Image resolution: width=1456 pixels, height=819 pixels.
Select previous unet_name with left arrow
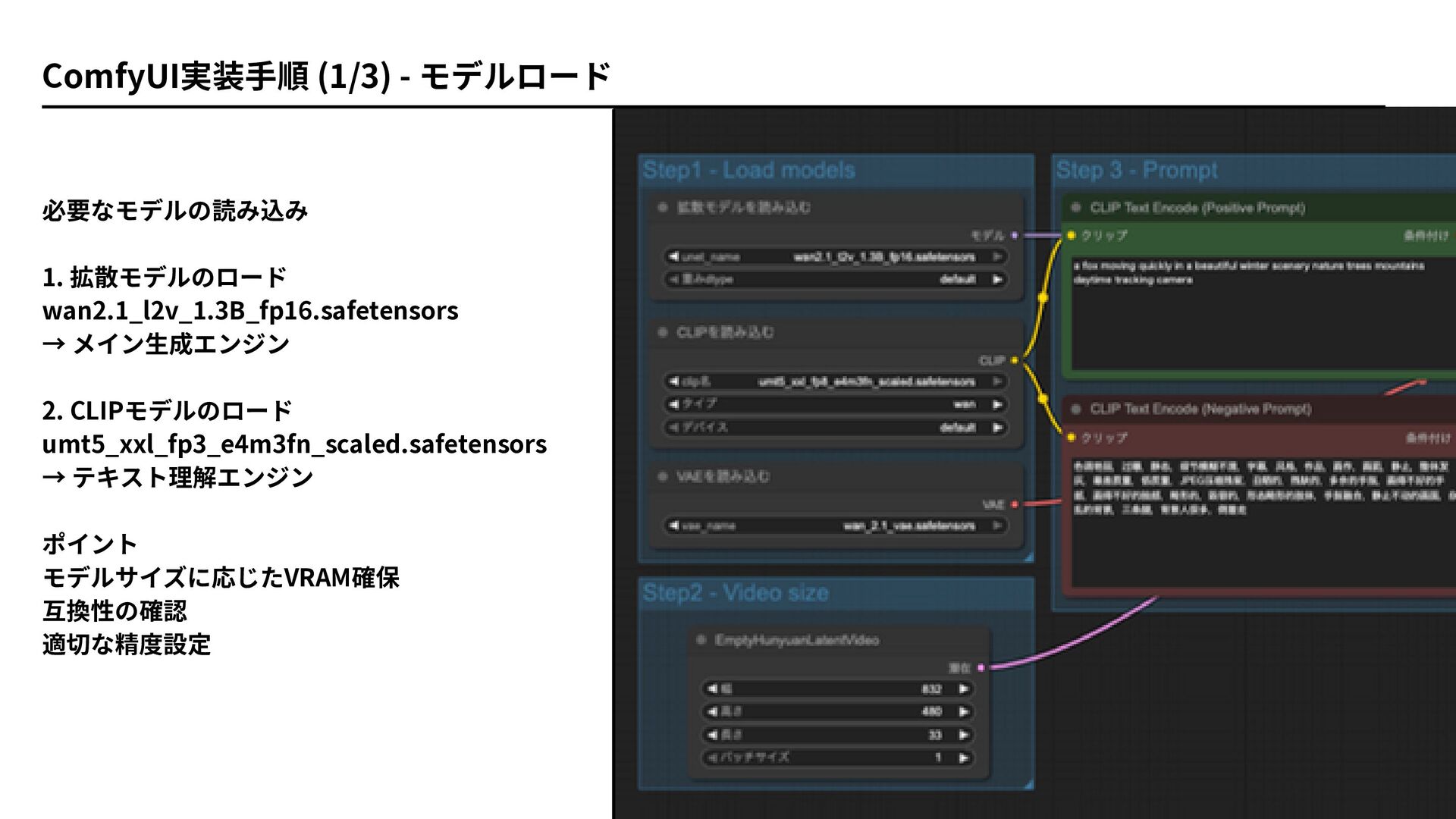point(673,256)
